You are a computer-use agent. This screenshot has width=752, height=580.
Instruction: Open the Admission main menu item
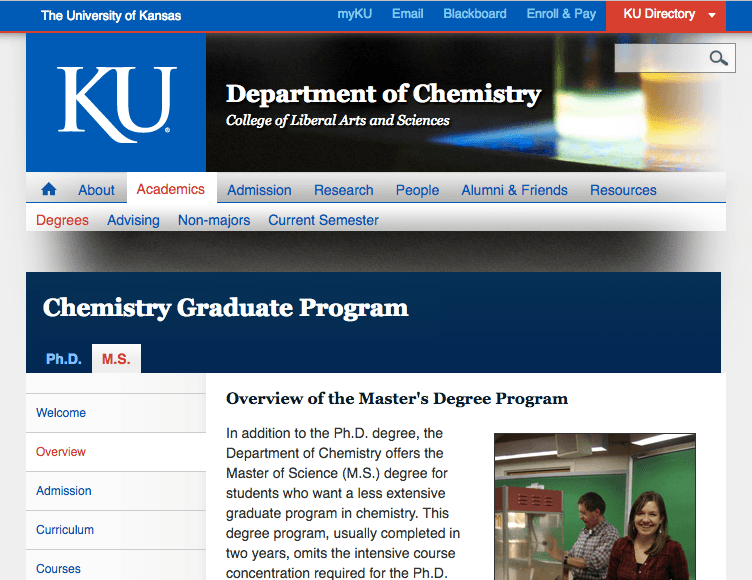(259, 190)
